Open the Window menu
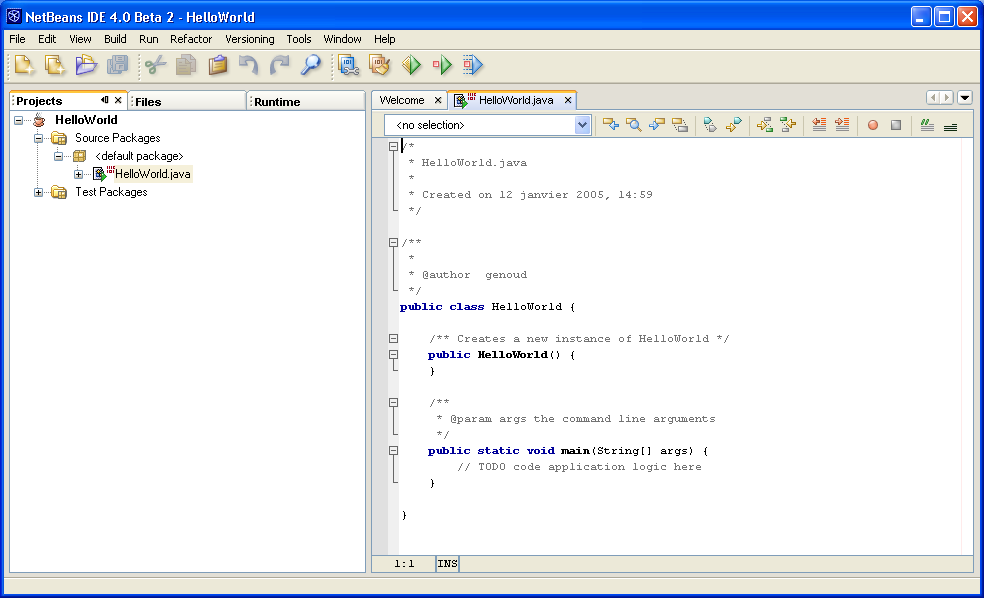 (x=342, y=39)
